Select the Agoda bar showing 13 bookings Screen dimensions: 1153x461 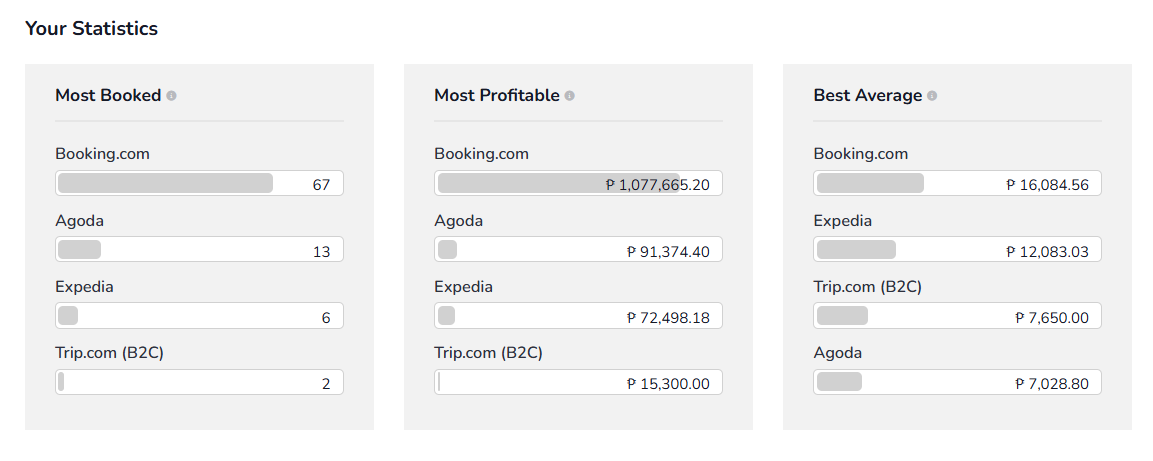pyautogui.click(x=199, y=249)
